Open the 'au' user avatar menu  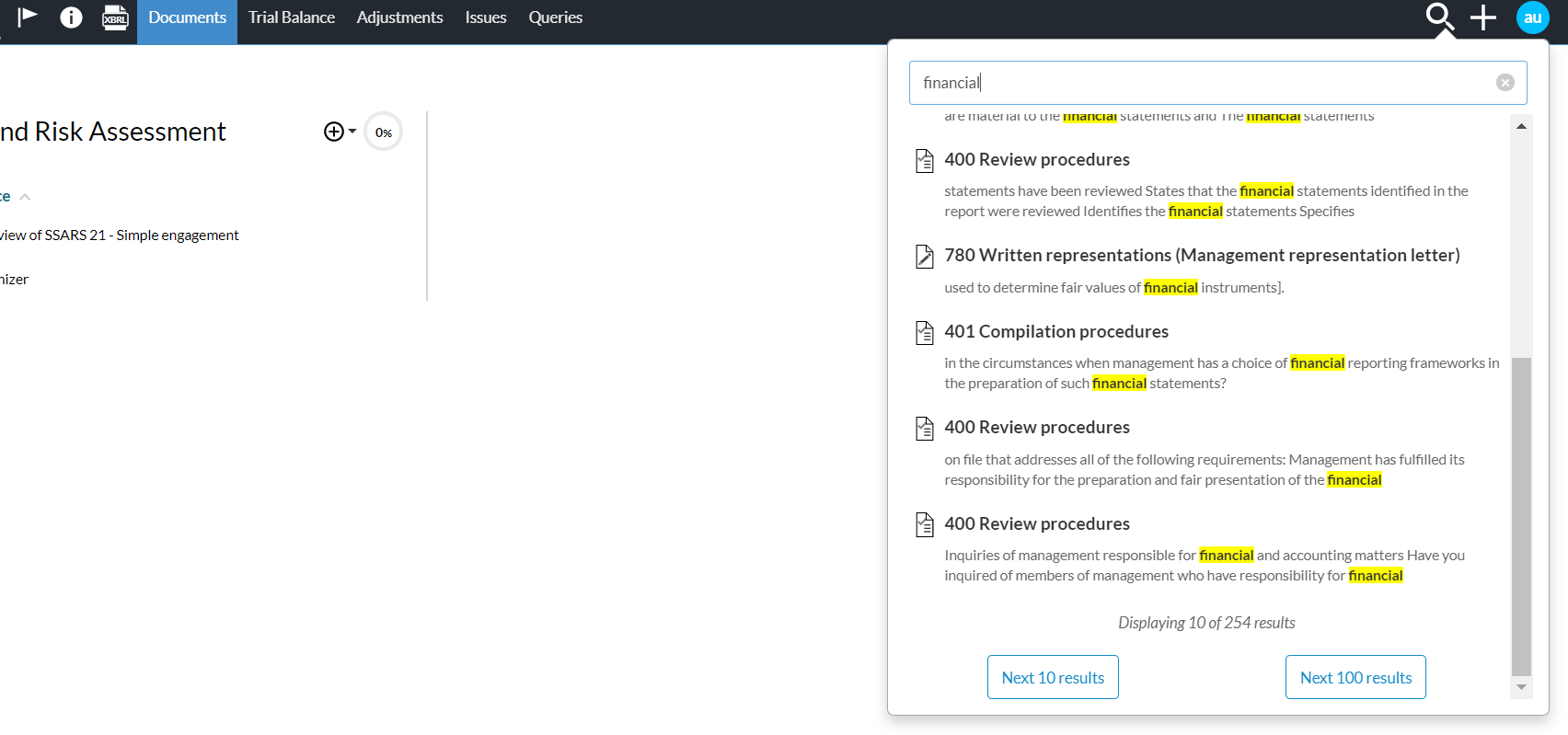click(x=1532, y=17)
